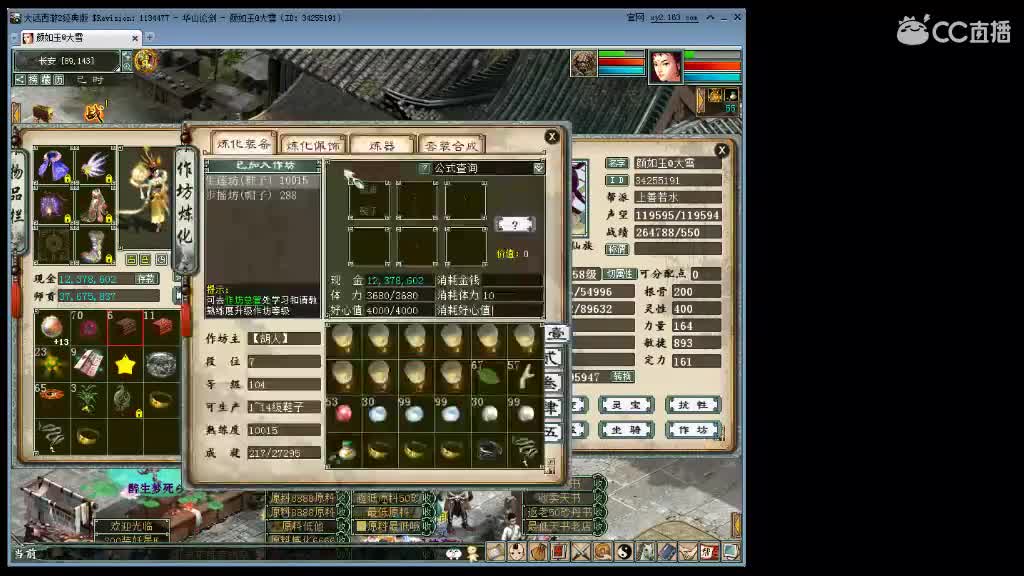Click the 欢迎光临 stall sign
Image resolution: width=1024 pixels, height=576 pixels.
[x=131, y=526]
